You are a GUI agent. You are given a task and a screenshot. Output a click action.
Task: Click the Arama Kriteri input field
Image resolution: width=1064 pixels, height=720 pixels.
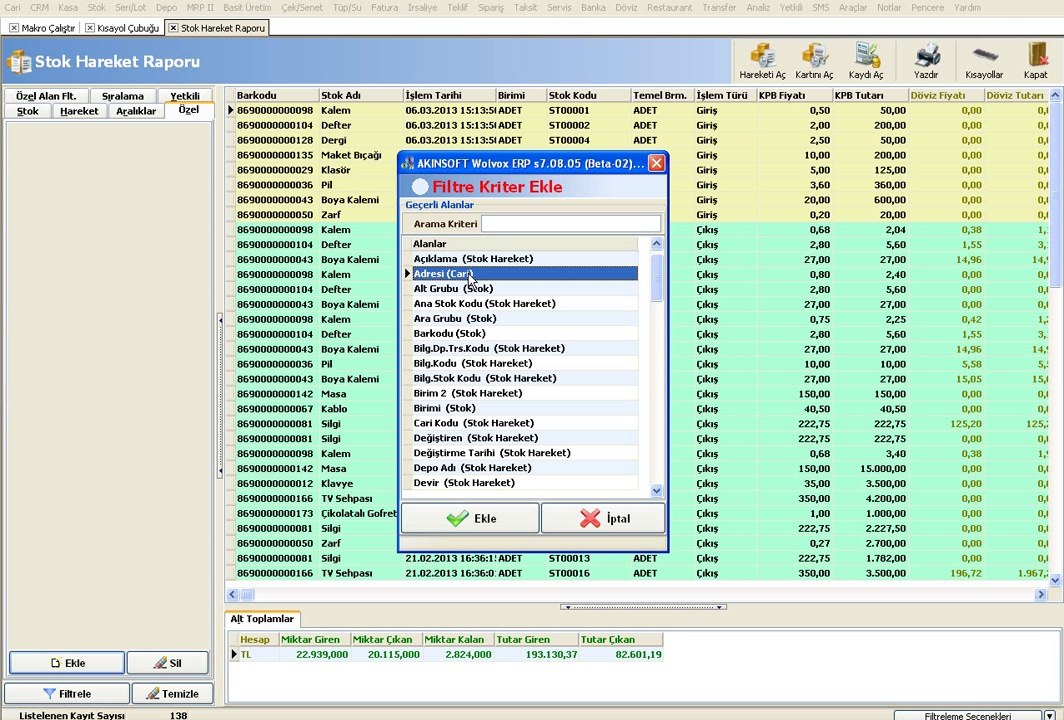[x=571, y=223]
